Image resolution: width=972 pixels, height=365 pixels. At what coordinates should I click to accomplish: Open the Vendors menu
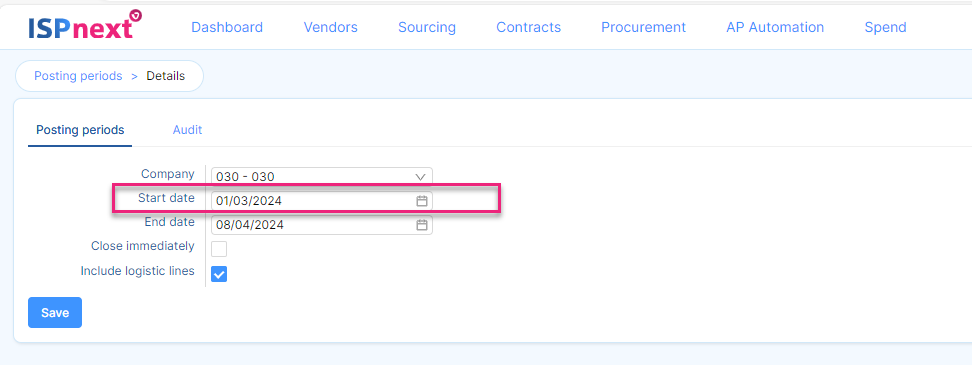point(330,27)
